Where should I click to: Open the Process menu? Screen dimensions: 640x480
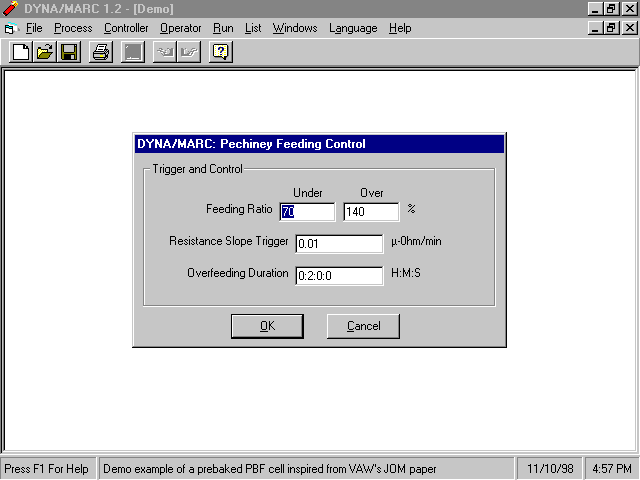click(73, 28)
